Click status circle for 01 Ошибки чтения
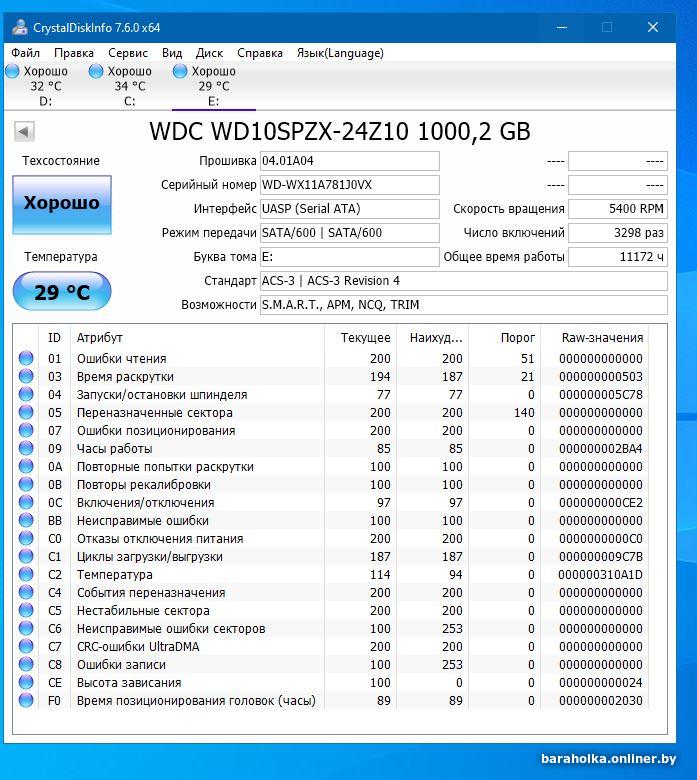 pos(26,358)
